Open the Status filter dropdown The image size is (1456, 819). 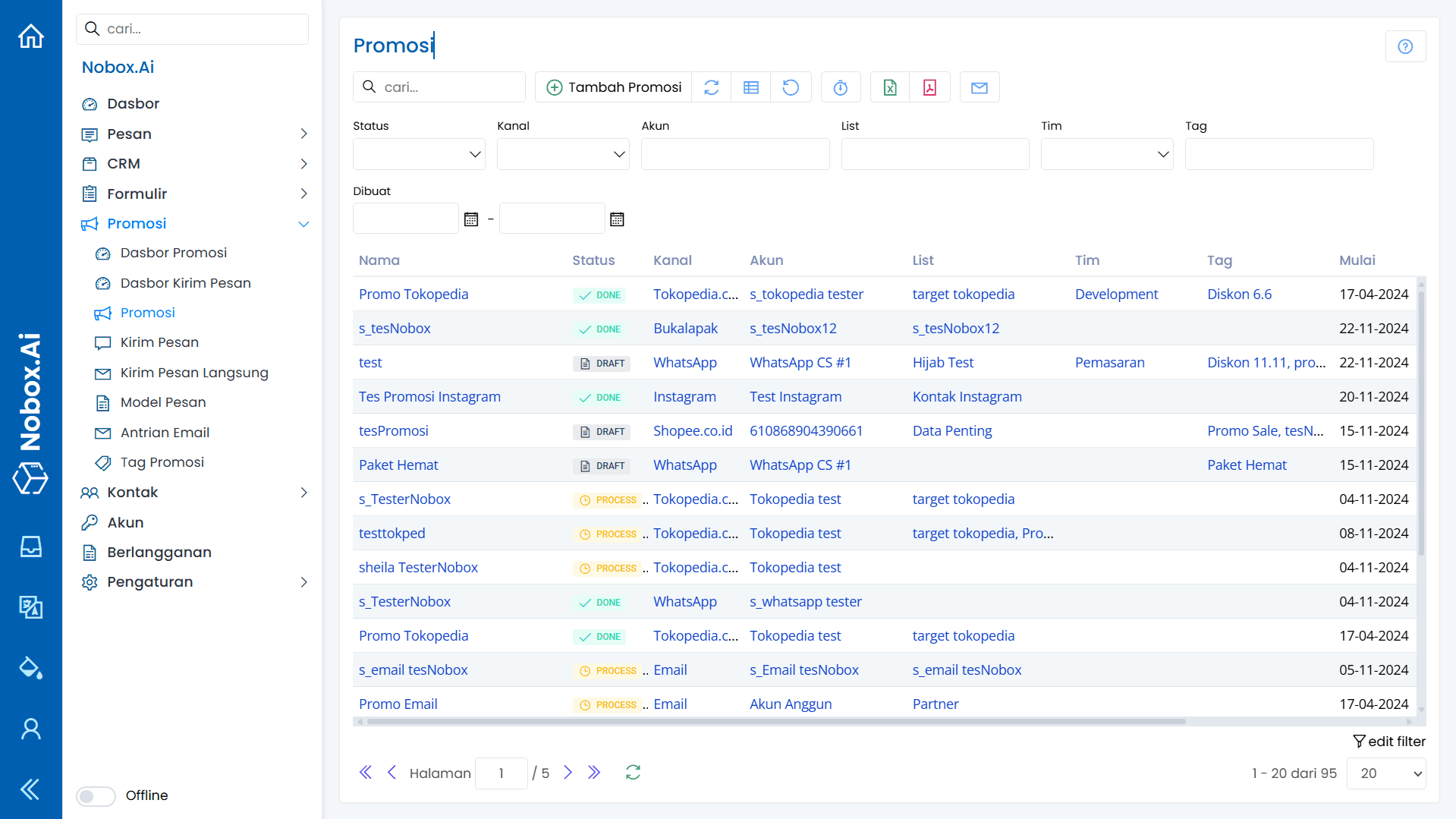419,154
